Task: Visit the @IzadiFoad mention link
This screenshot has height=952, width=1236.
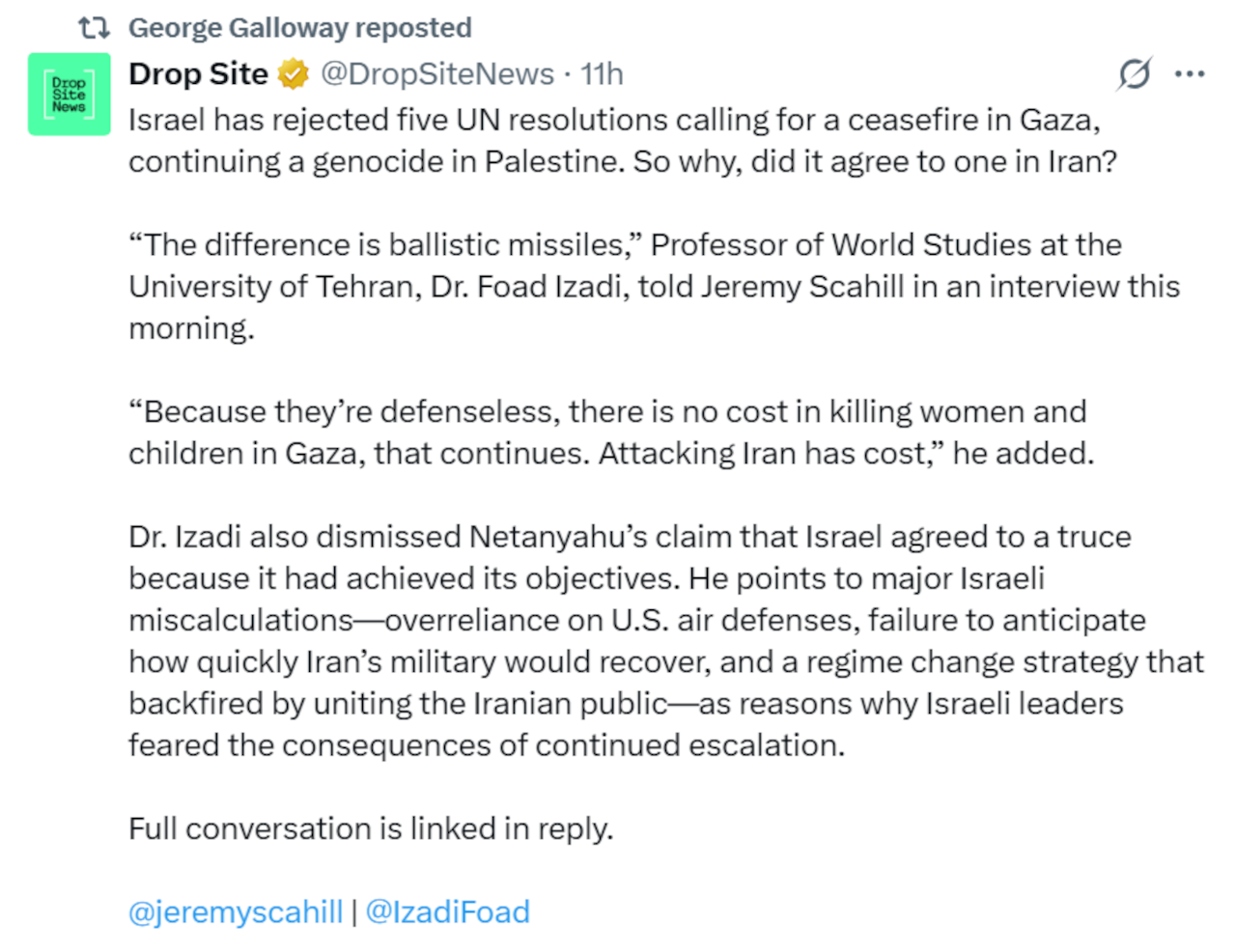Action: pyautogui.click(x=448, y=911)
